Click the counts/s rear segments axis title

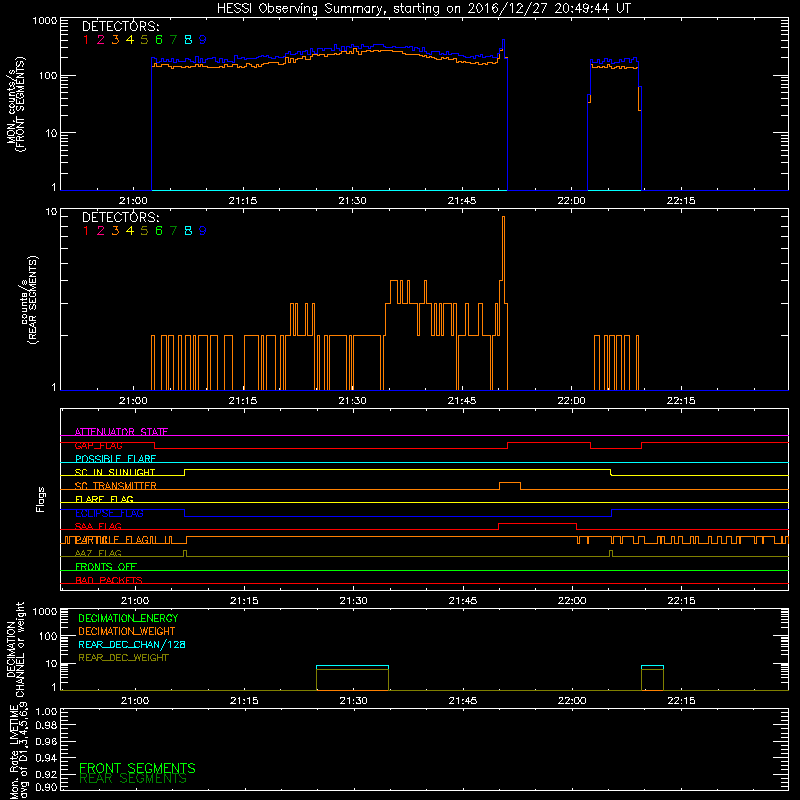point(29,300)
